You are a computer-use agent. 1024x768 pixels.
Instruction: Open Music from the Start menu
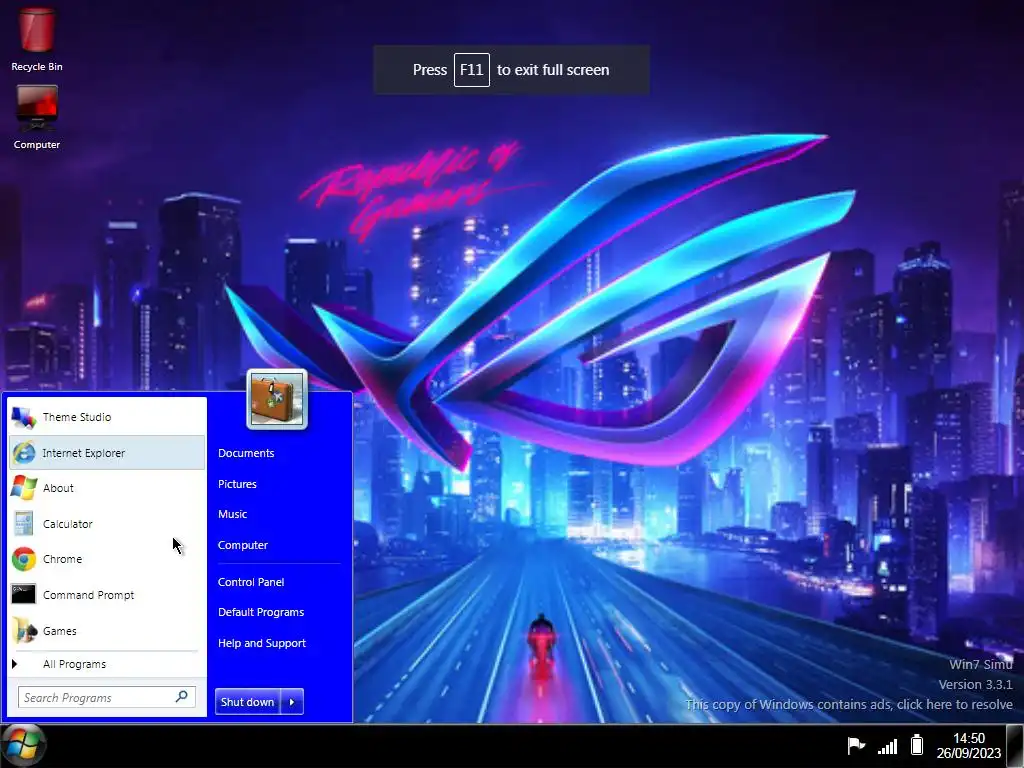coord(232,514)
